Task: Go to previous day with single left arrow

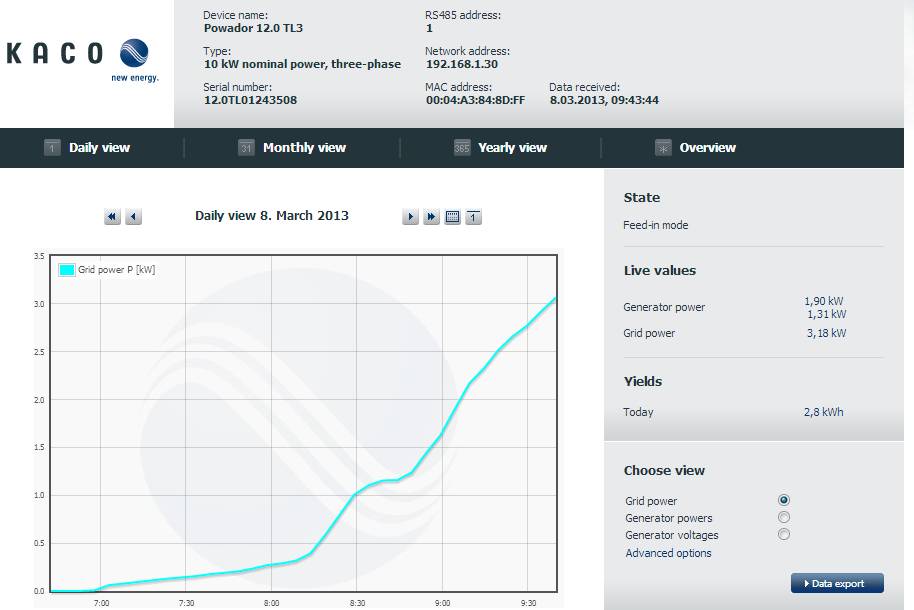Action: tap(133, 217)
